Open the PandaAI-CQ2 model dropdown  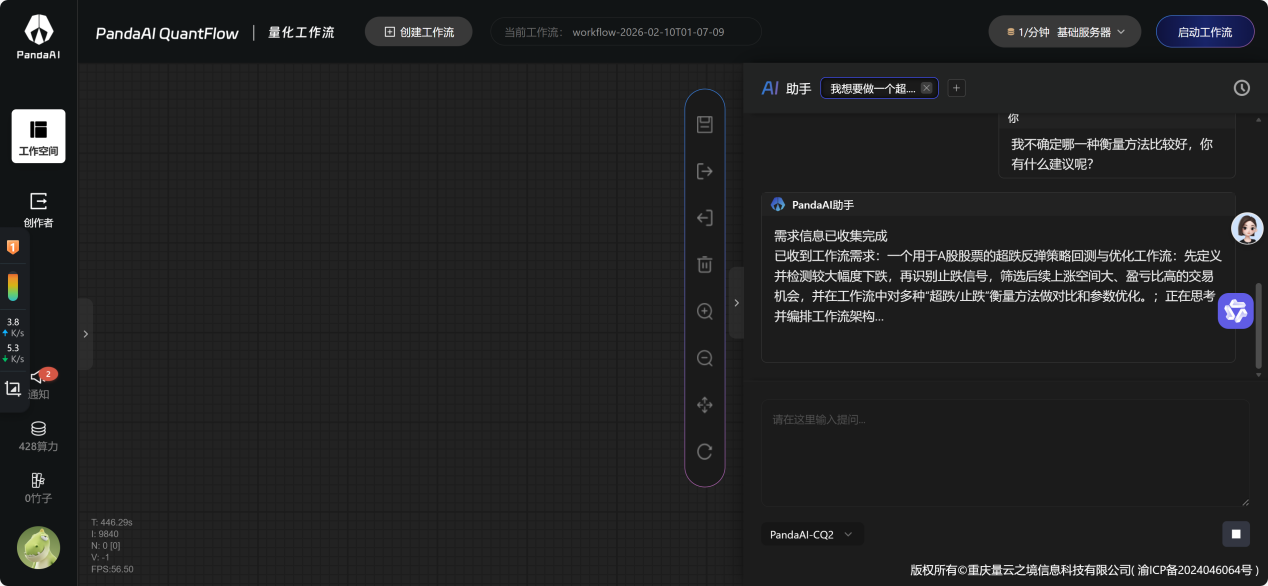click(x=811, y=535)
